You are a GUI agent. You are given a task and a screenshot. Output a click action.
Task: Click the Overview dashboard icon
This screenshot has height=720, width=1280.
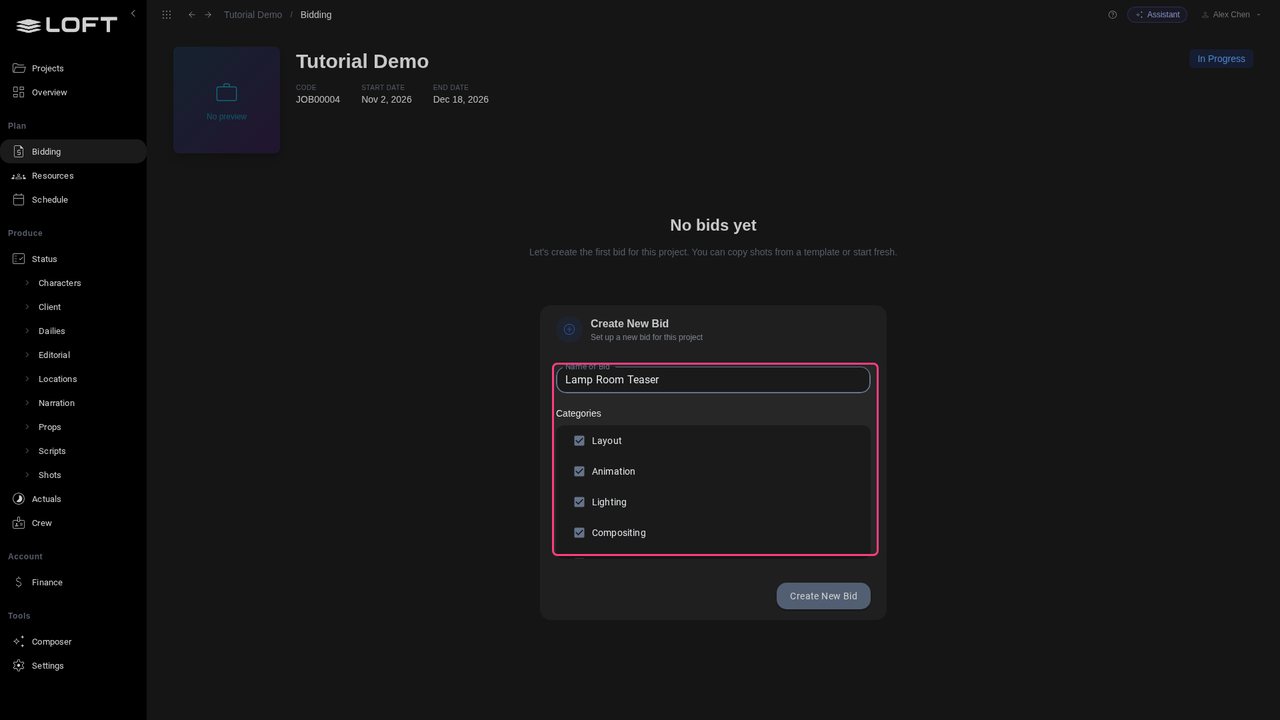coord(19,92)
